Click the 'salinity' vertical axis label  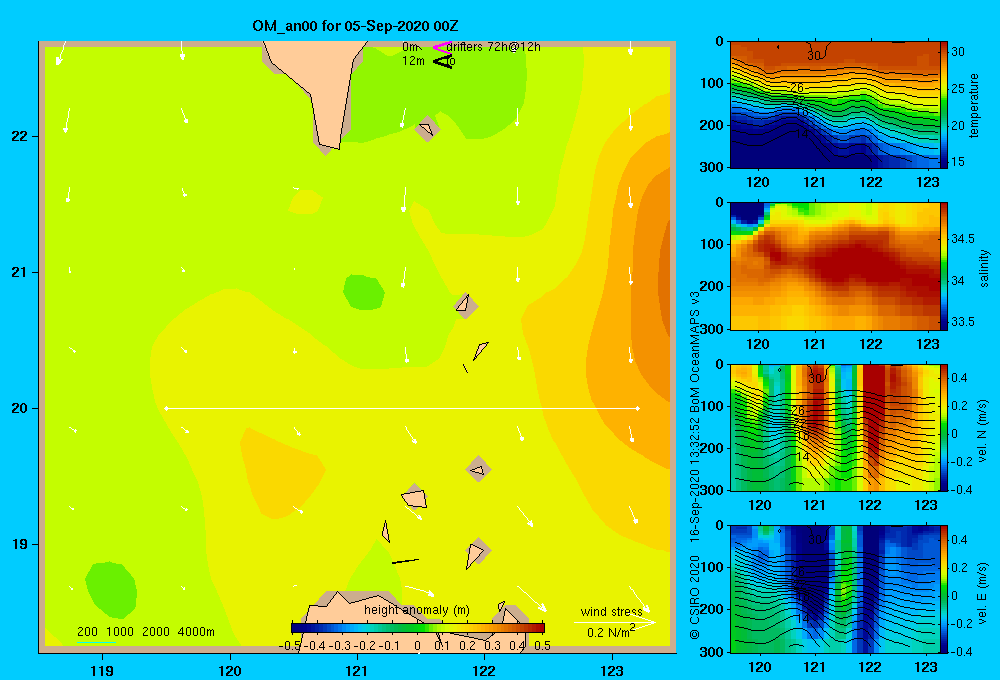(x=983, y=269)
